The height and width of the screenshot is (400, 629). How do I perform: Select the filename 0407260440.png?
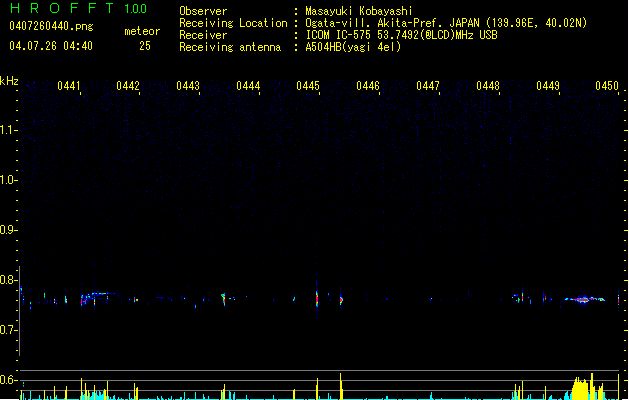coord(51,26)
